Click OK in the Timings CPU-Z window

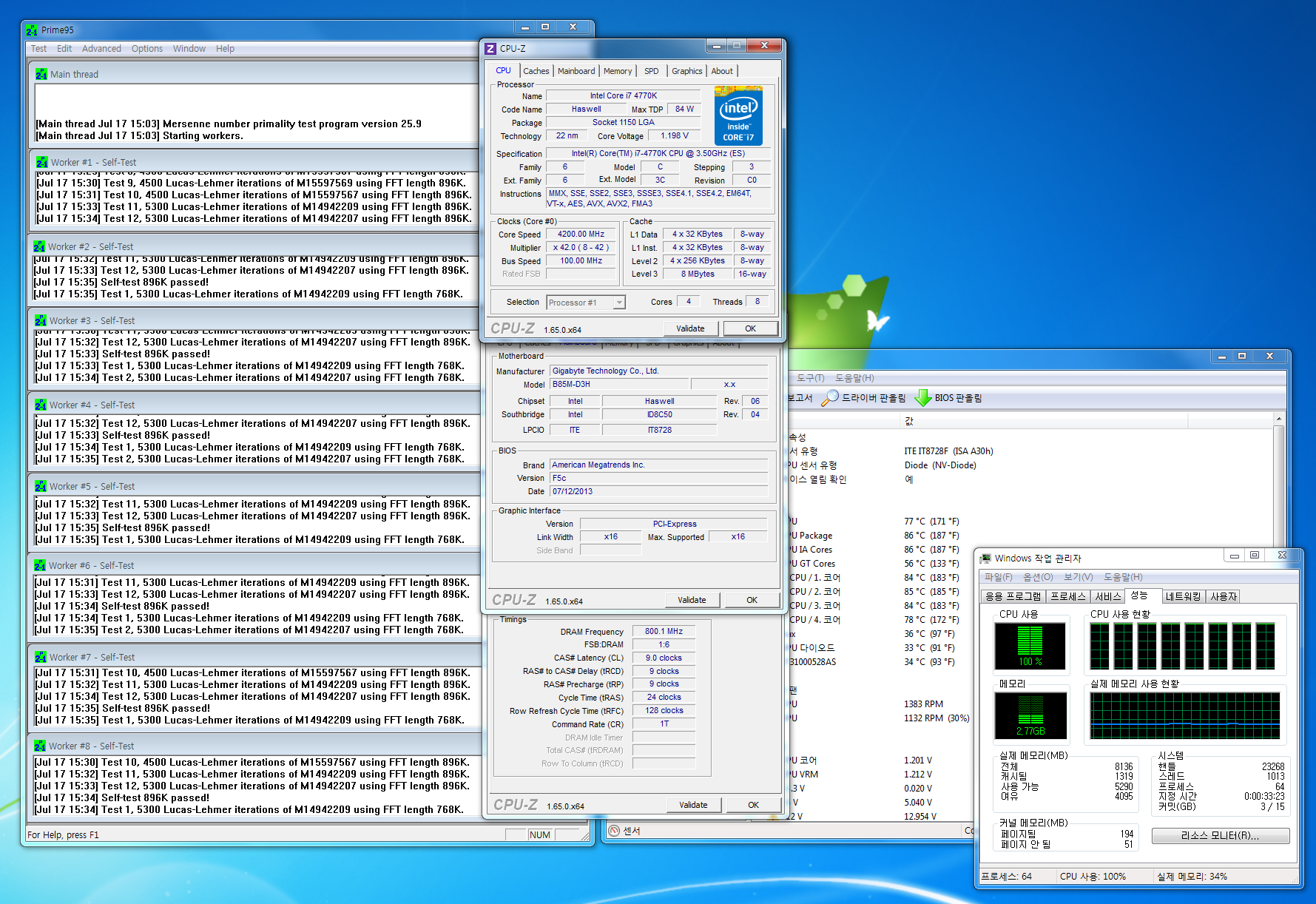click(x=753, y=805)
